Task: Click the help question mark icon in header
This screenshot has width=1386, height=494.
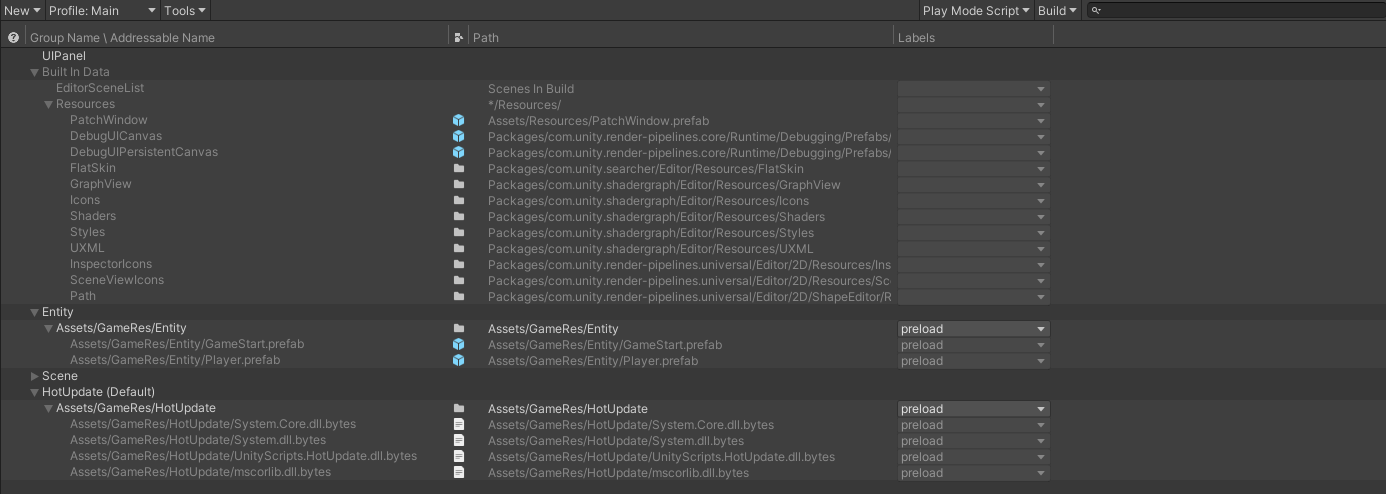Action: tap(13, 37)
